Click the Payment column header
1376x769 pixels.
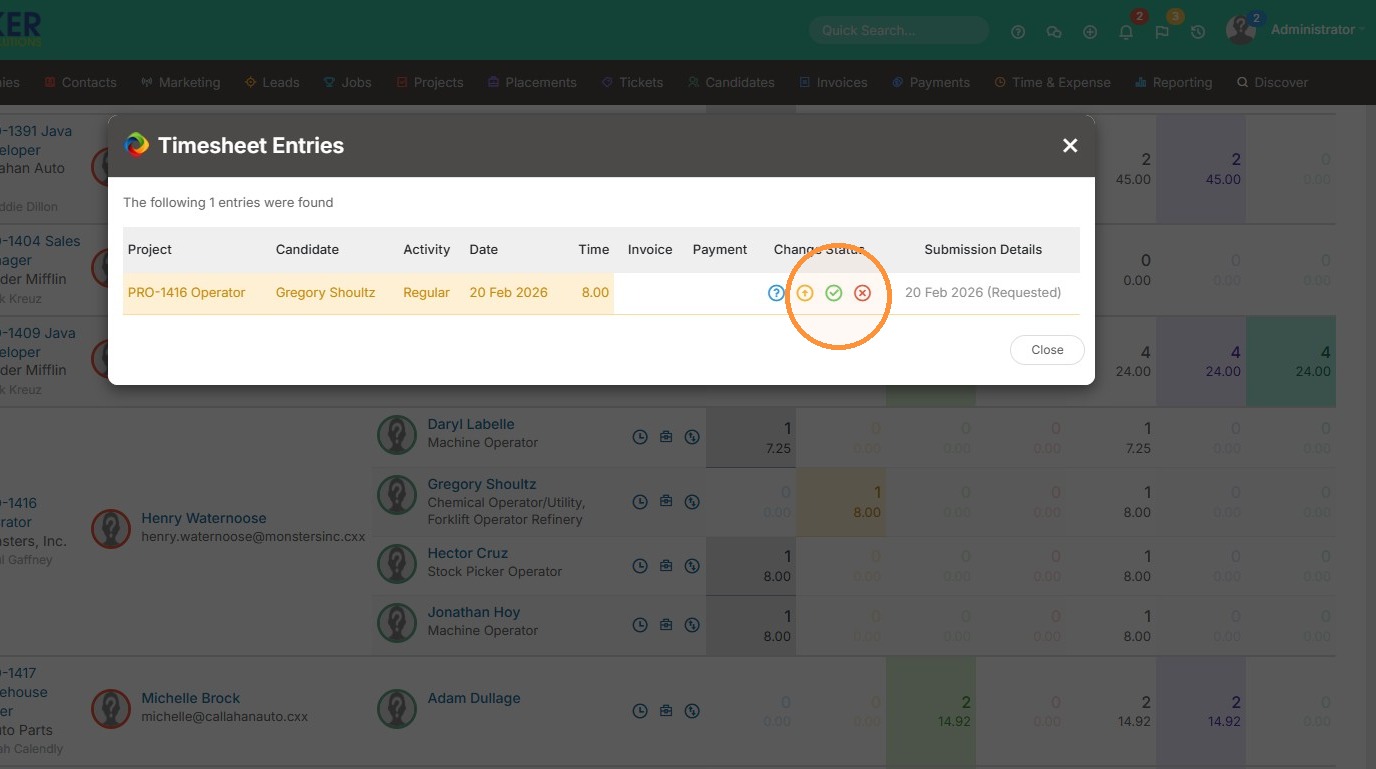click(720, 250)
